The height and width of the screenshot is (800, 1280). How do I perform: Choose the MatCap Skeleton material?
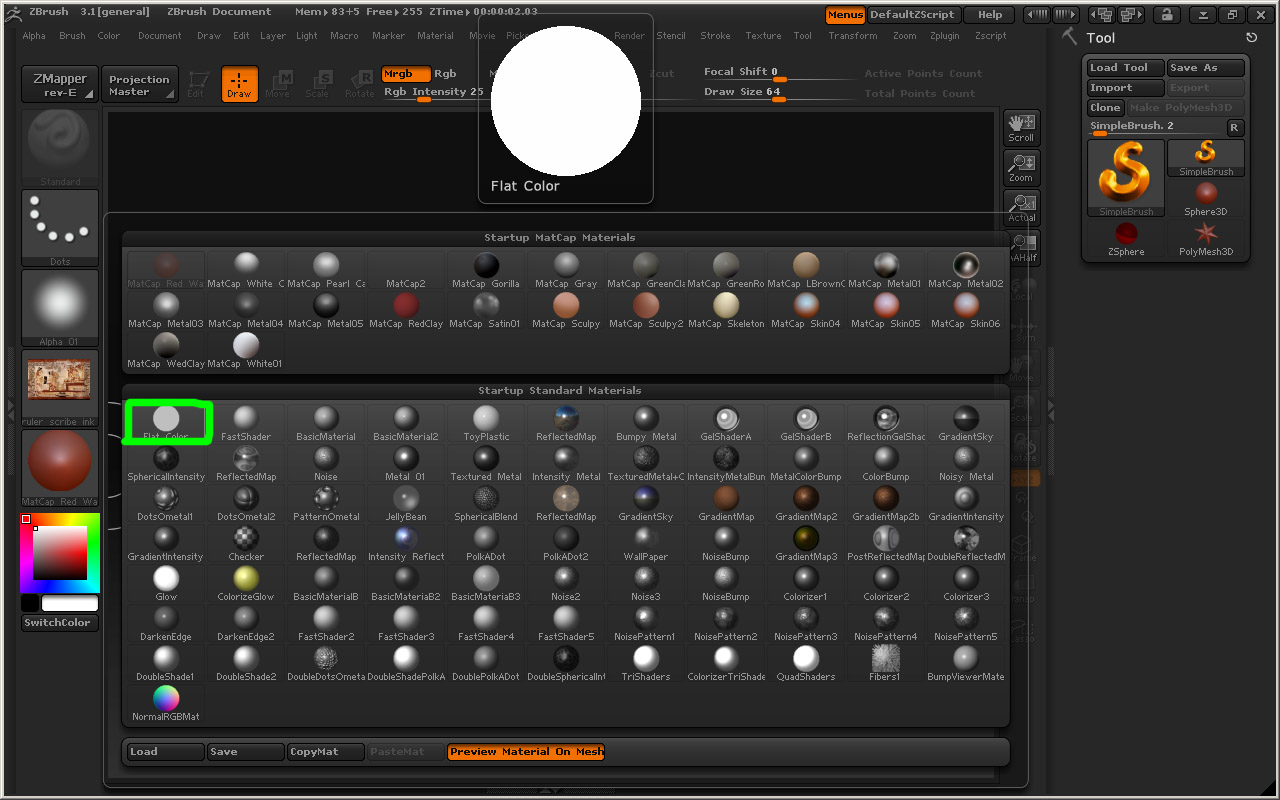pyautogui.click(x=726, y=310)
